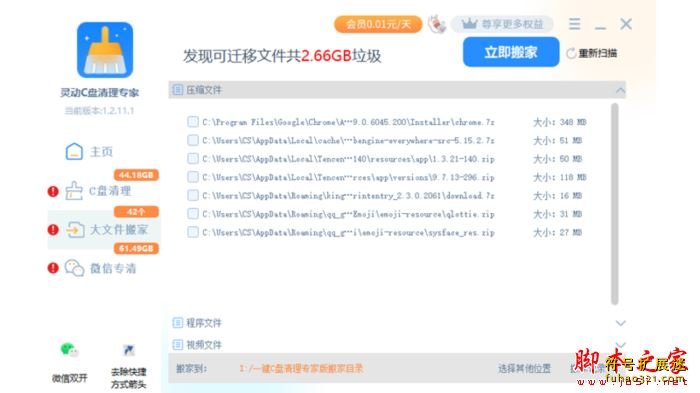700x393 pixels.
Task: Check the 9.7.13-296.zip file checkbox
Action: (x=193, y=177)
